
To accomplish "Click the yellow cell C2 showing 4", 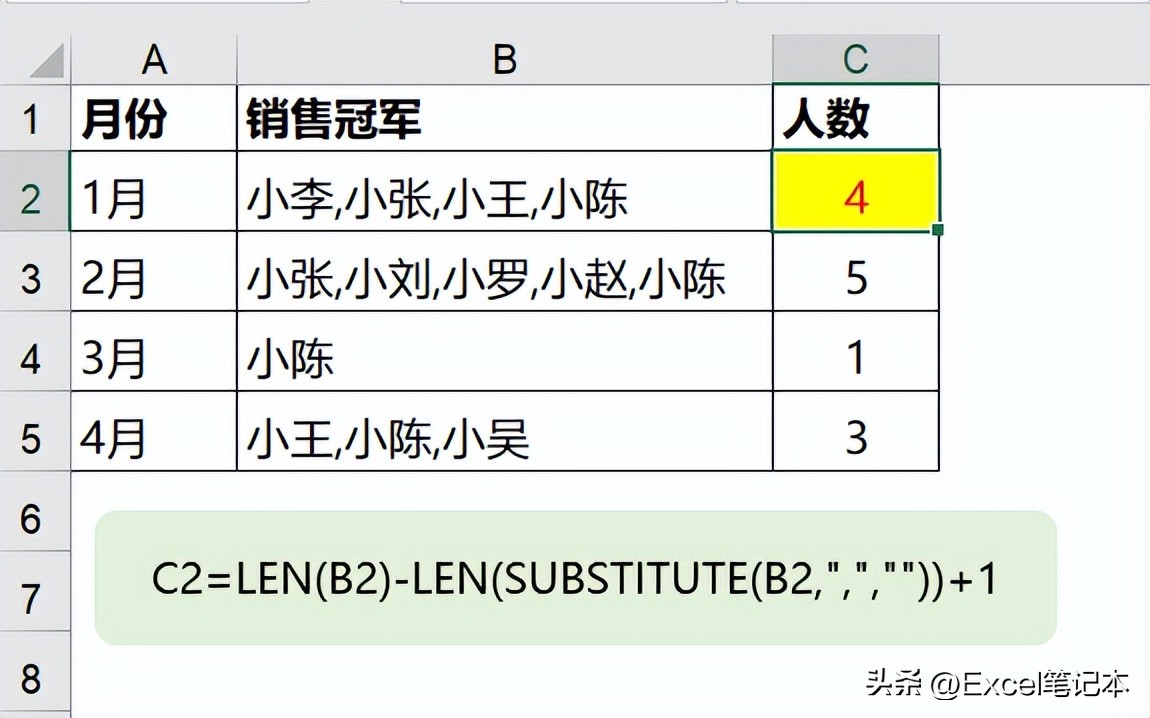I will [x=856, y=191].
